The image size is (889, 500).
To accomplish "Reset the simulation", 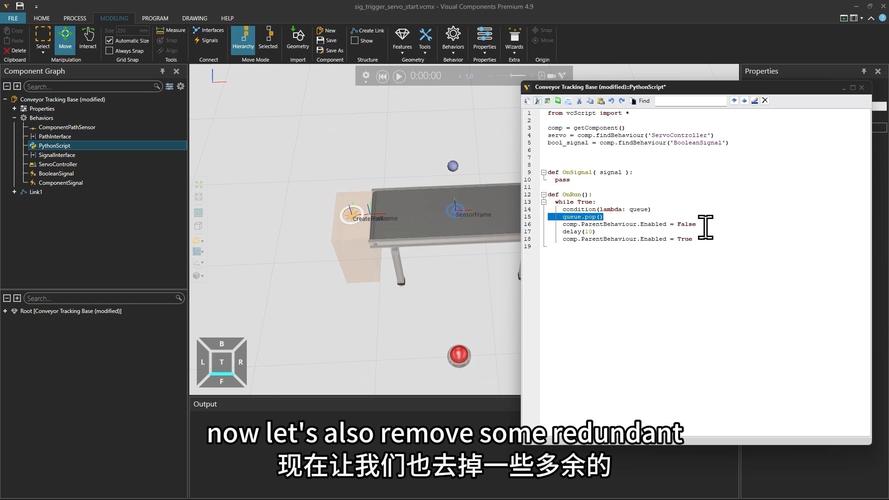I will [x=382, y=76].
